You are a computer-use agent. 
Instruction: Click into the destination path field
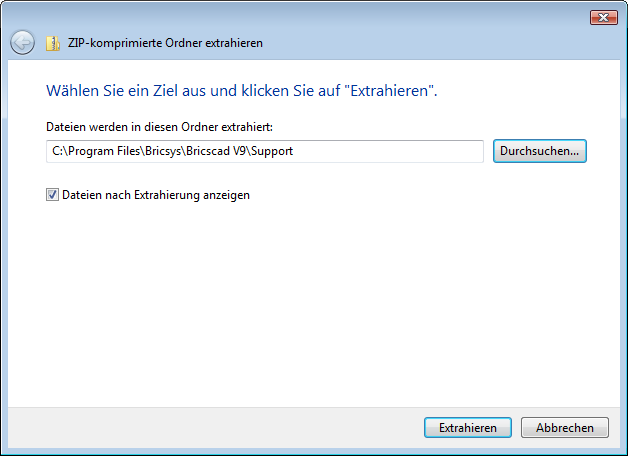click(x=265, y=151)
